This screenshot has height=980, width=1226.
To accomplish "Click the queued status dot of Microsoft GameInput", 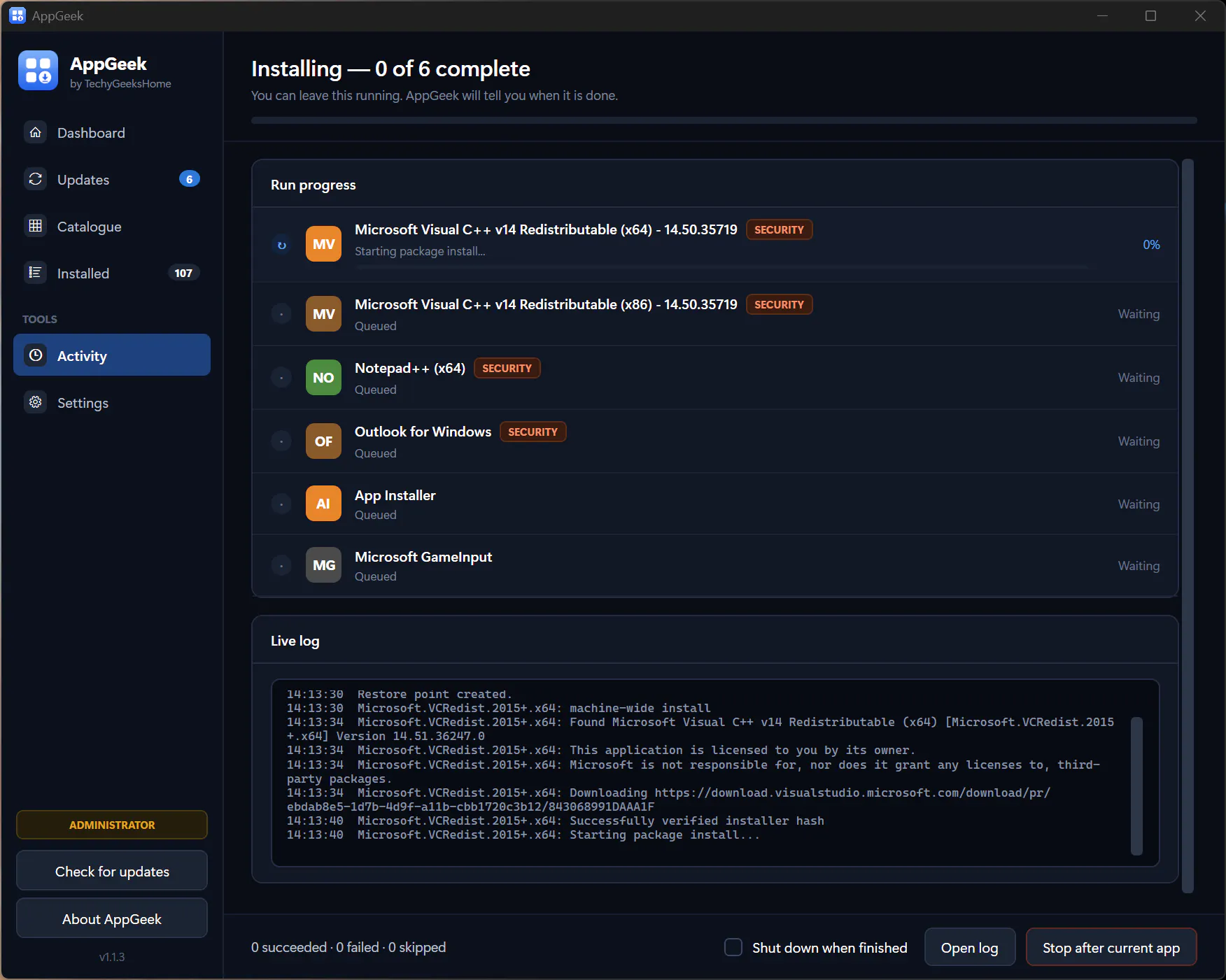I will 281,565.
